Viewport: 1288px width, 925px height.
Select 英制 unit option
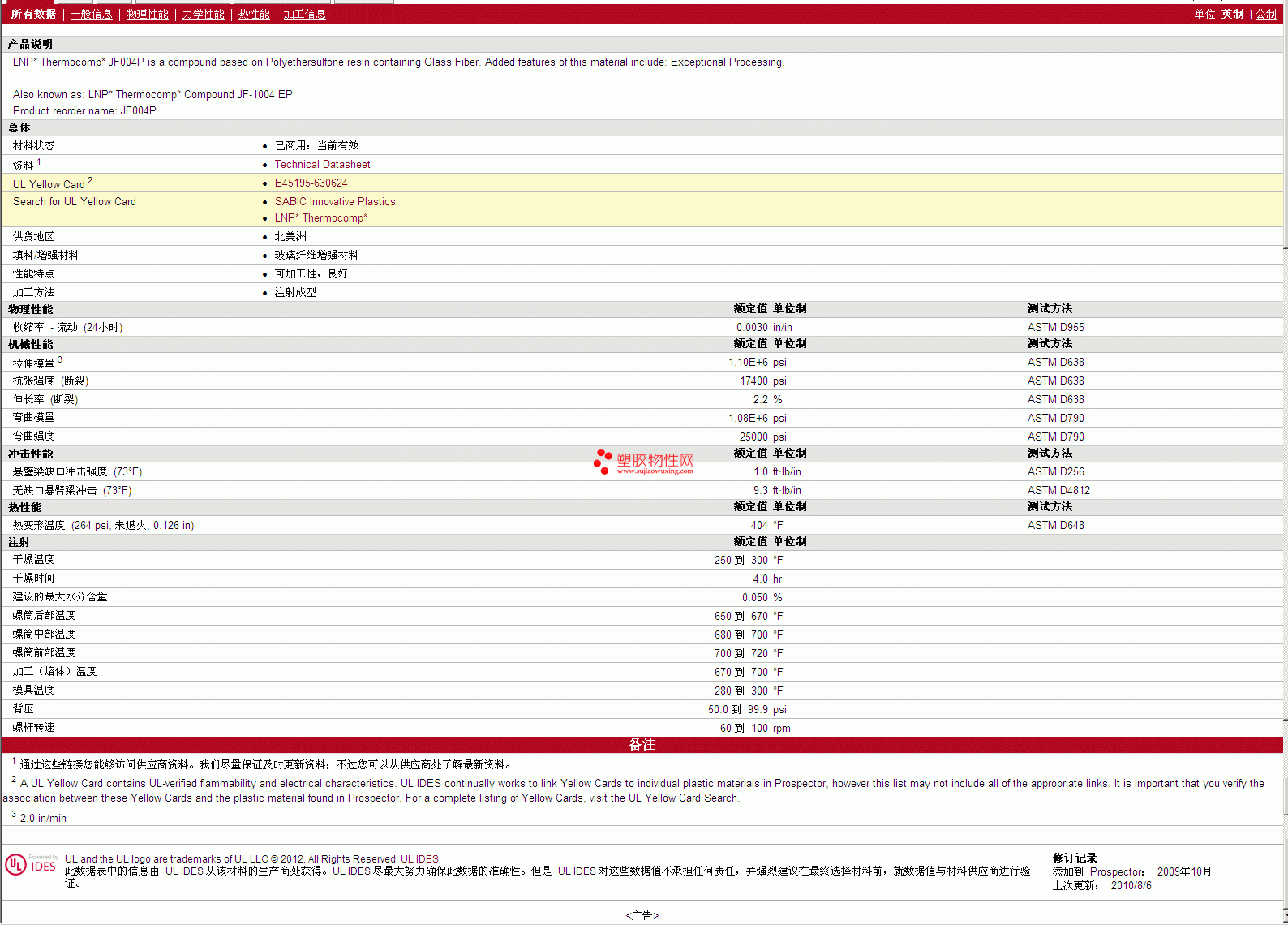pos(1232,15)
